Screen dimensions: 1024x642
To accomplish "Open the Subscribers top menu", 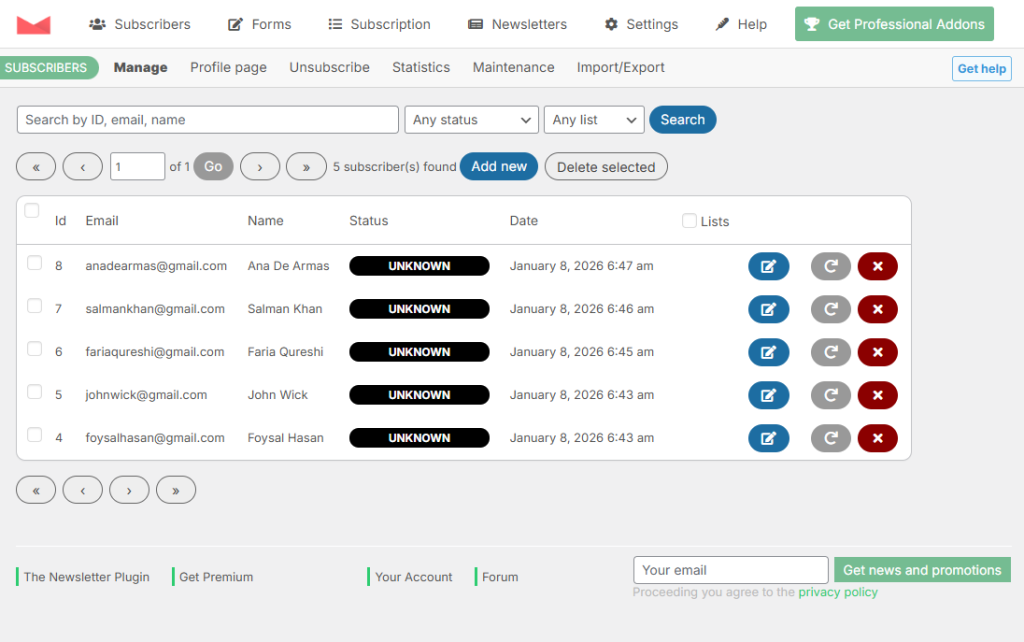I will pos(140,25).
